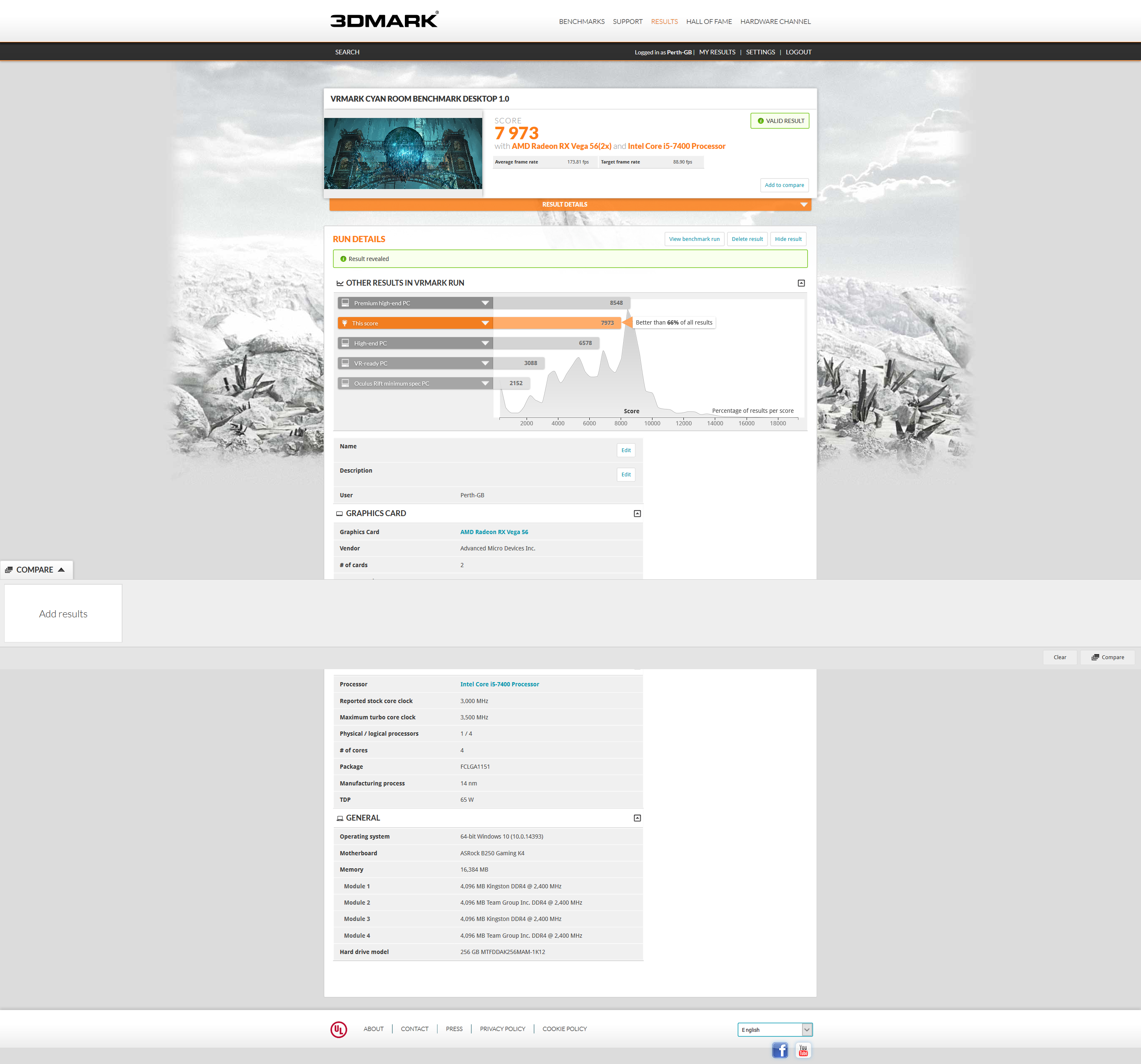Click Hide result button
This screenshot has width=1141, height=1064.
788,239
